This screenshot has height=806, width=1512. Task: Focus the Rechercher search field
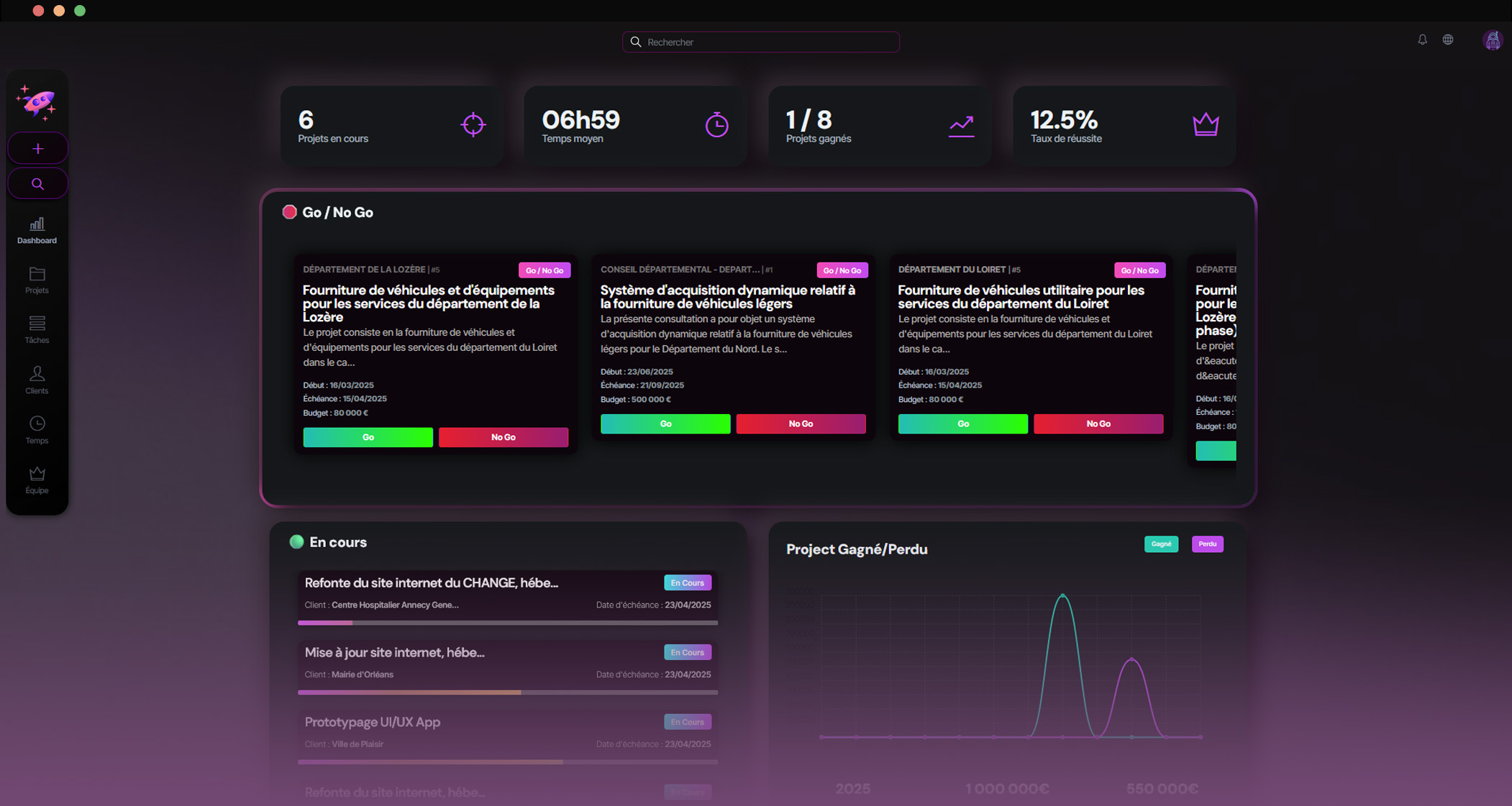(760, 42)
